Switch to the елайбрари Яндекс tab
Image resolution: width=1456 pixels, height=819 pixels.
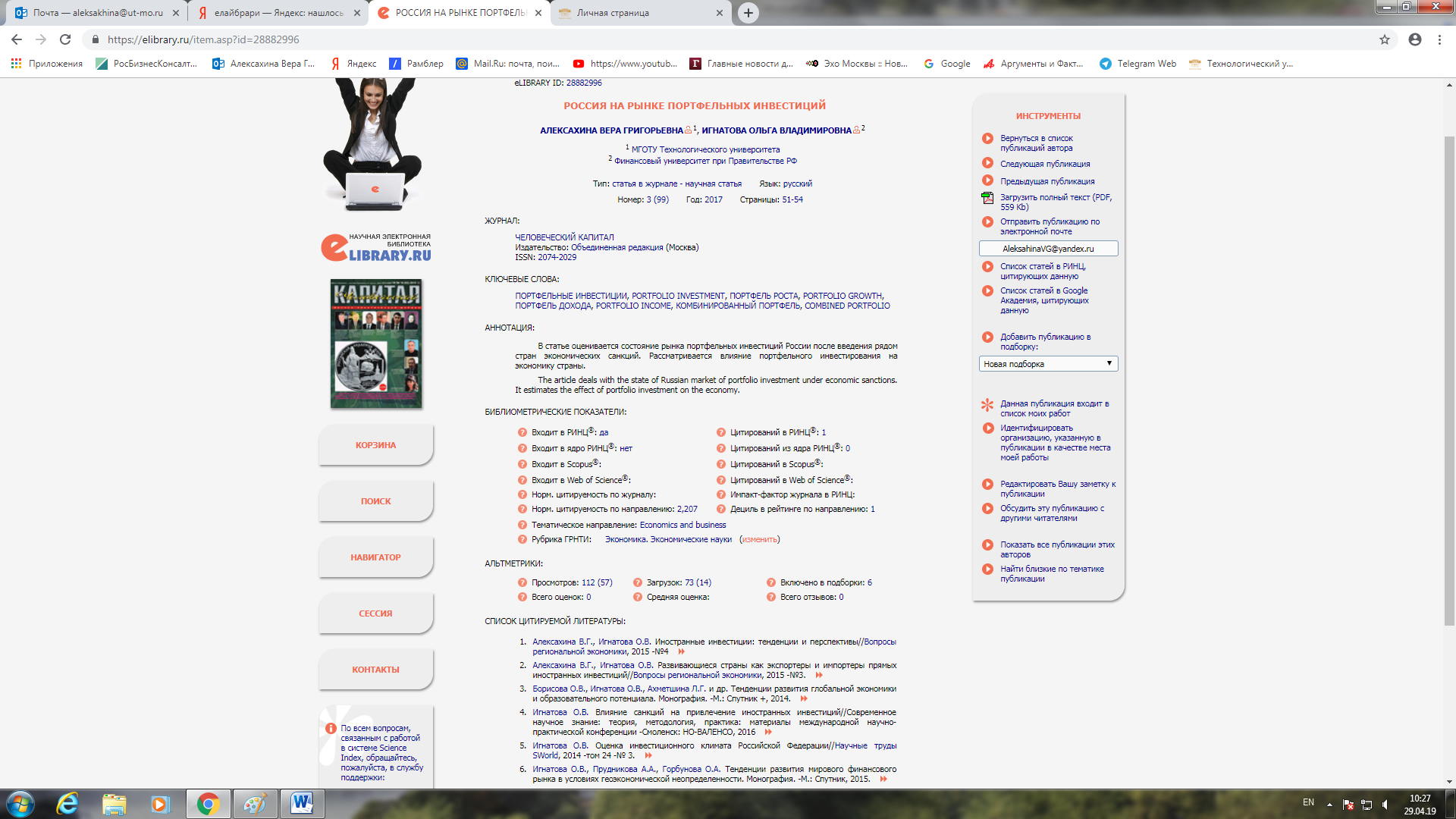[277, 13]
